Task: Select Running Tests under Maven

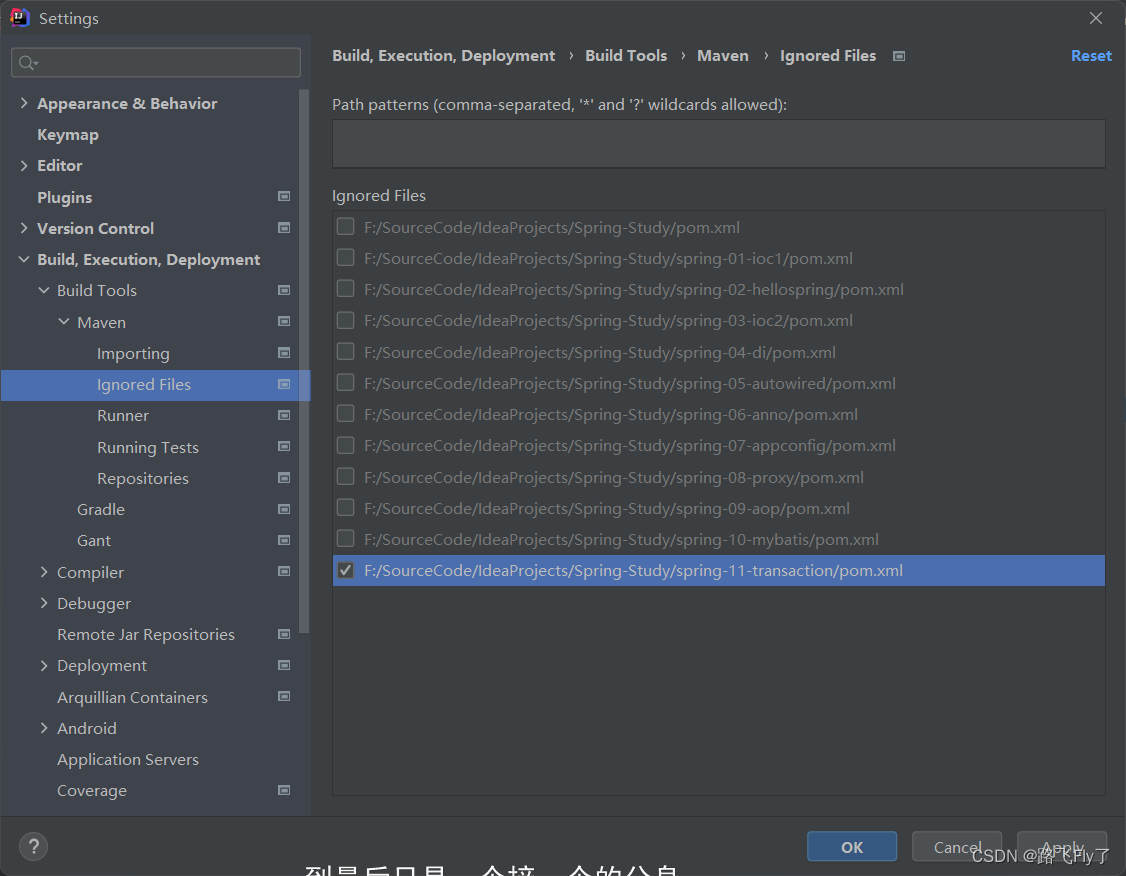Action: pyautogui.click(x=148, y=447)
